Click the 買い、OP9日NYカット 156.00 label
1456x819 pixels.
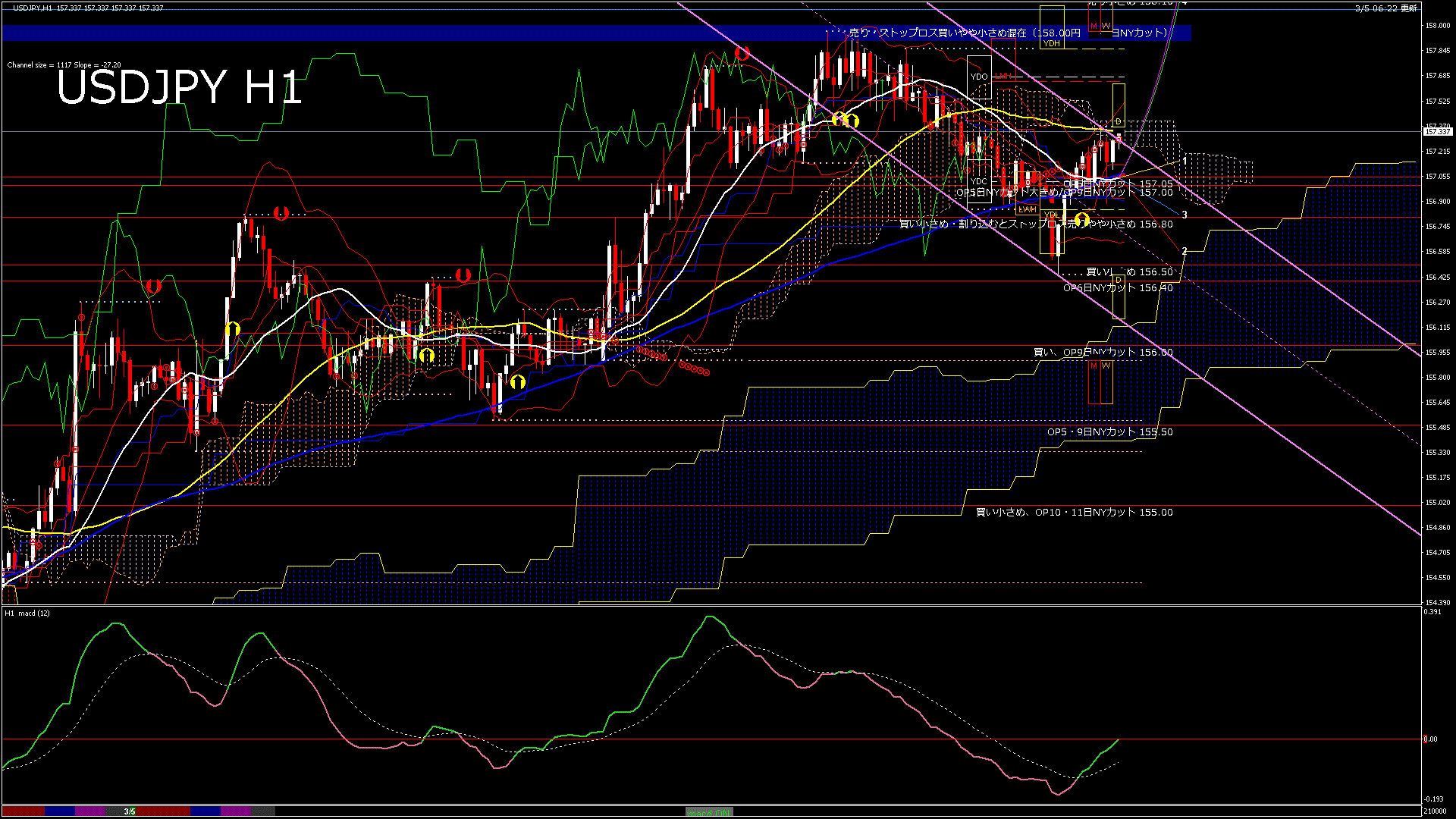[x=1103, y=353]
